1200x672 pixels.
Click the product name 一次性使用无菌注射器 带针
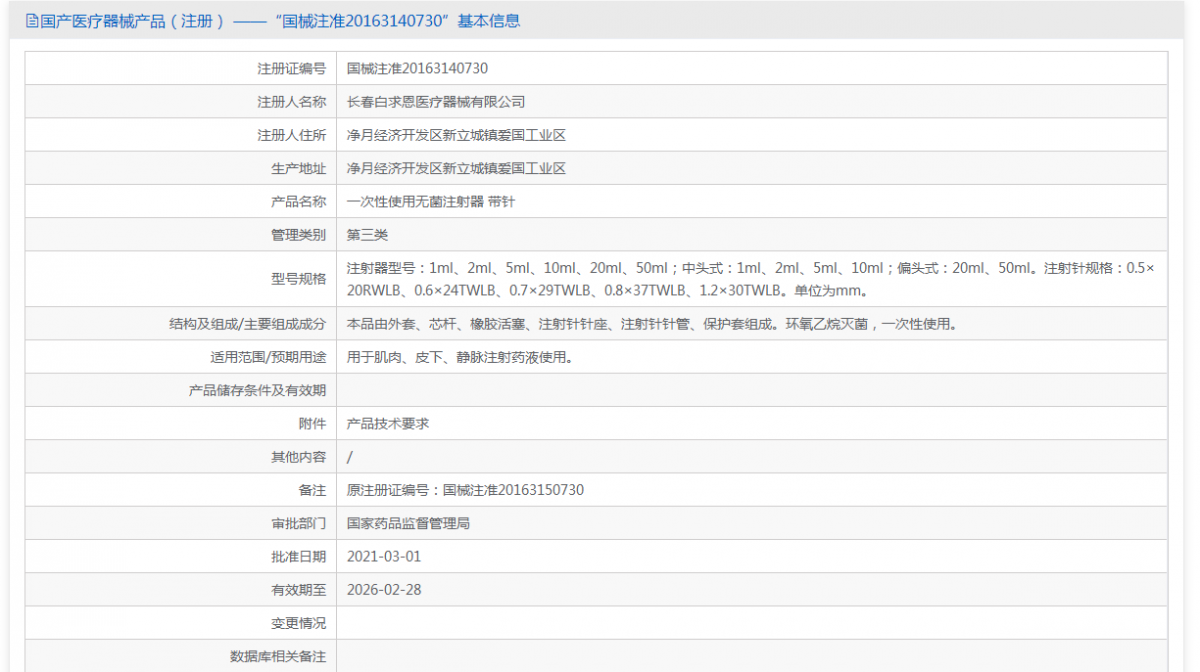point(431,201)
